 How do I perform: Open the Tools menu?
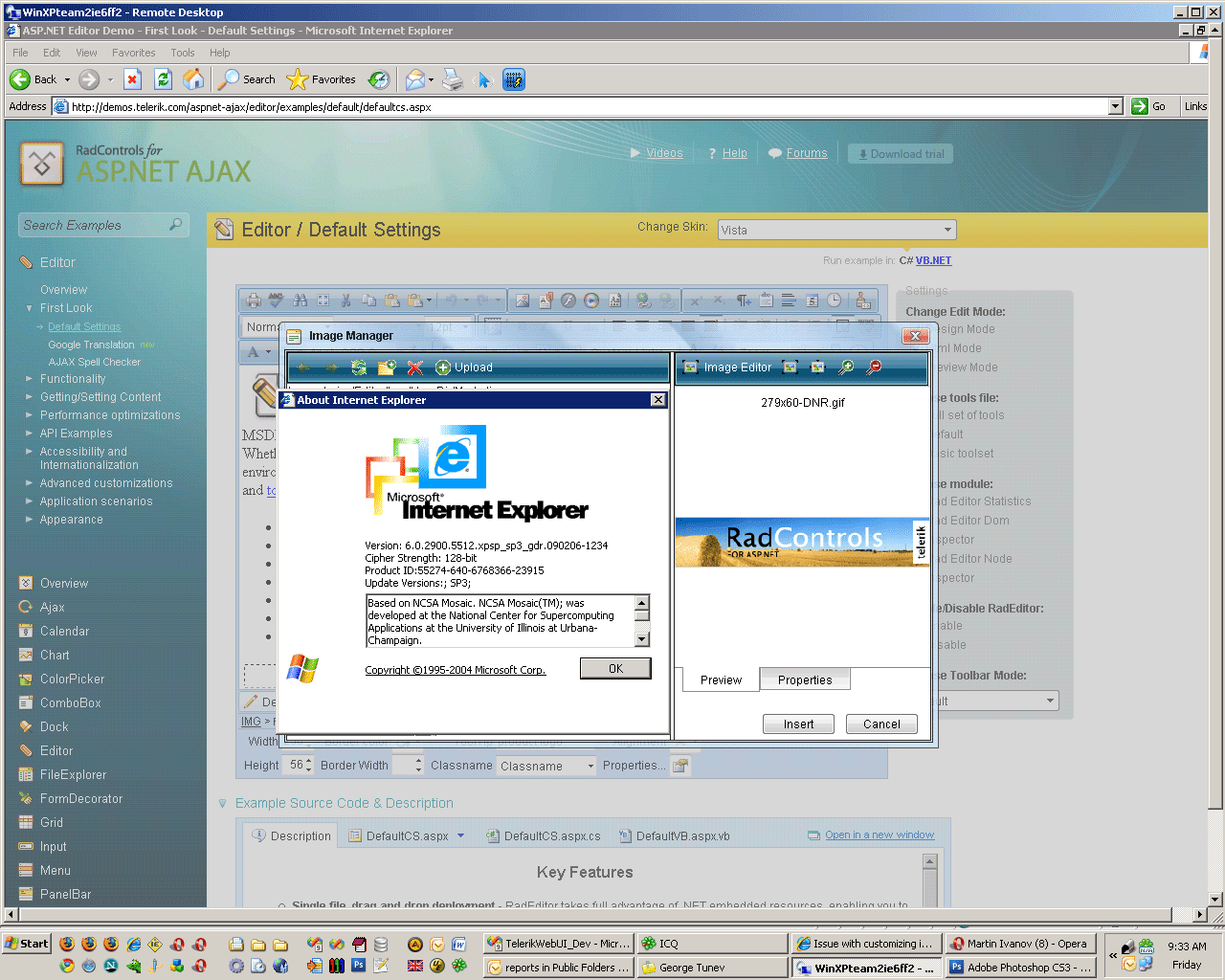click(x=182, y=53)
